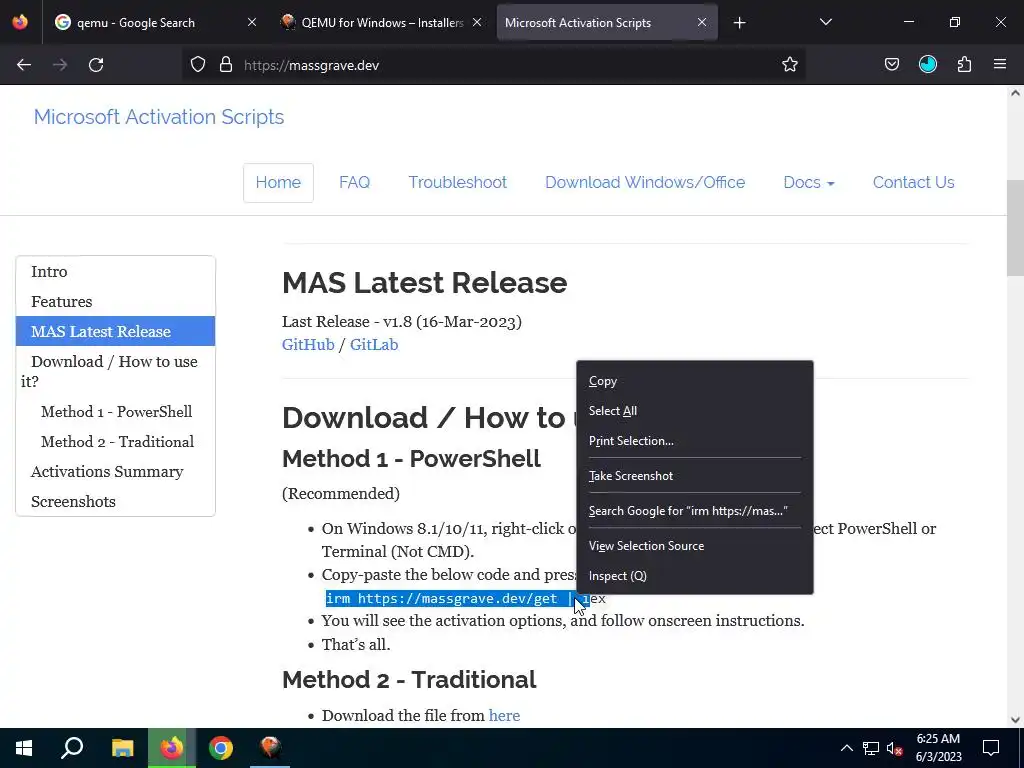Viewport: 1024px width, 768px height.
Task: Choose Take Screenshot from the context menu
Action: coord(695,476)
